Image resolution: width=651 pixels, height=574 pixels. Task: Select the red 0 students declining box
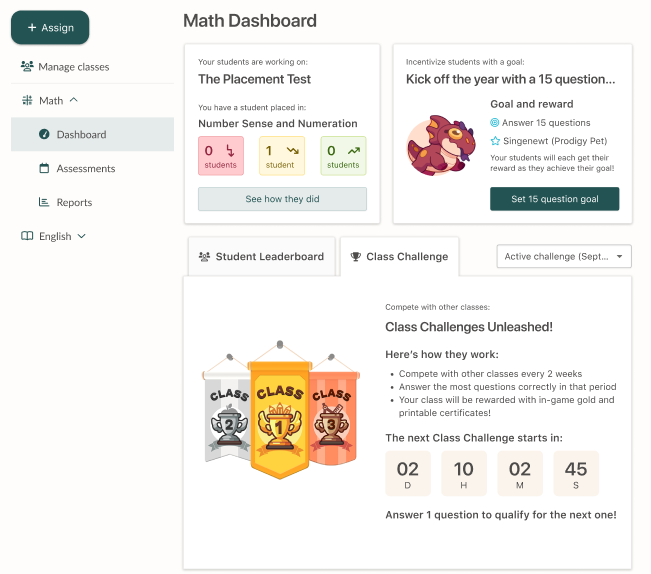[221, 156]
